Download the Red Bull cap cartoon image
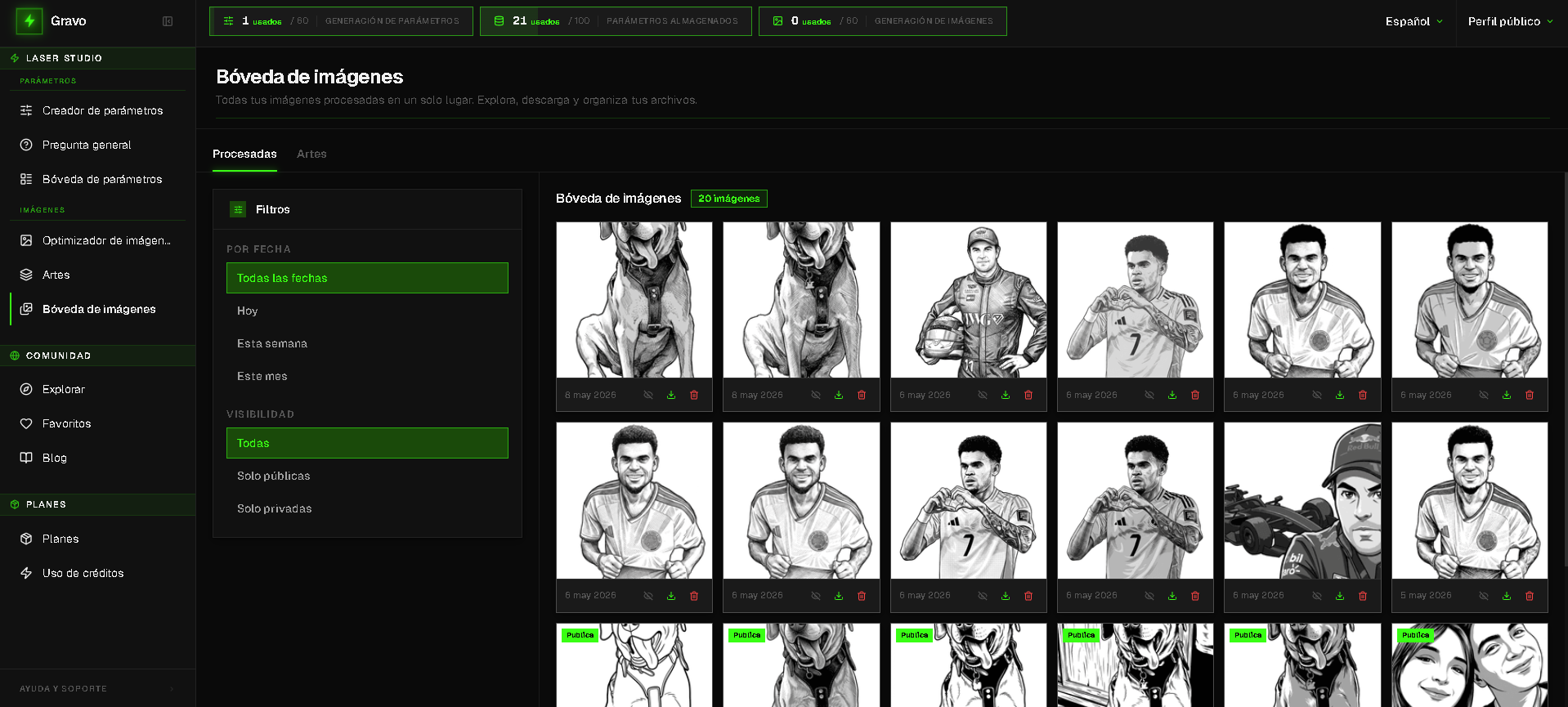The height and width of the screenshot is (707, 1568). tap(1340, 596)
